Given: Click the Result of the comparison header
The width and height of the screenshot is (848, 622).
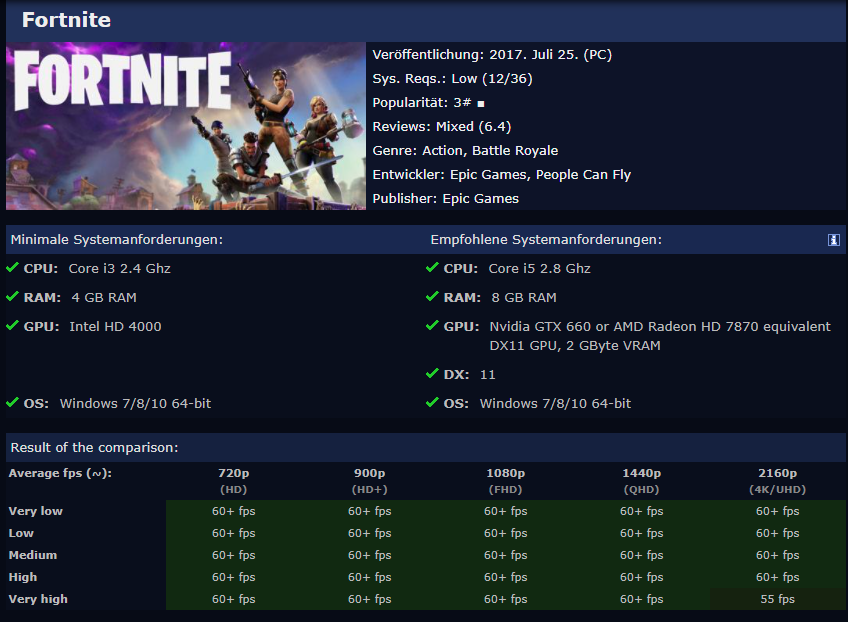Looking at the screenshot, I should 94,447.
